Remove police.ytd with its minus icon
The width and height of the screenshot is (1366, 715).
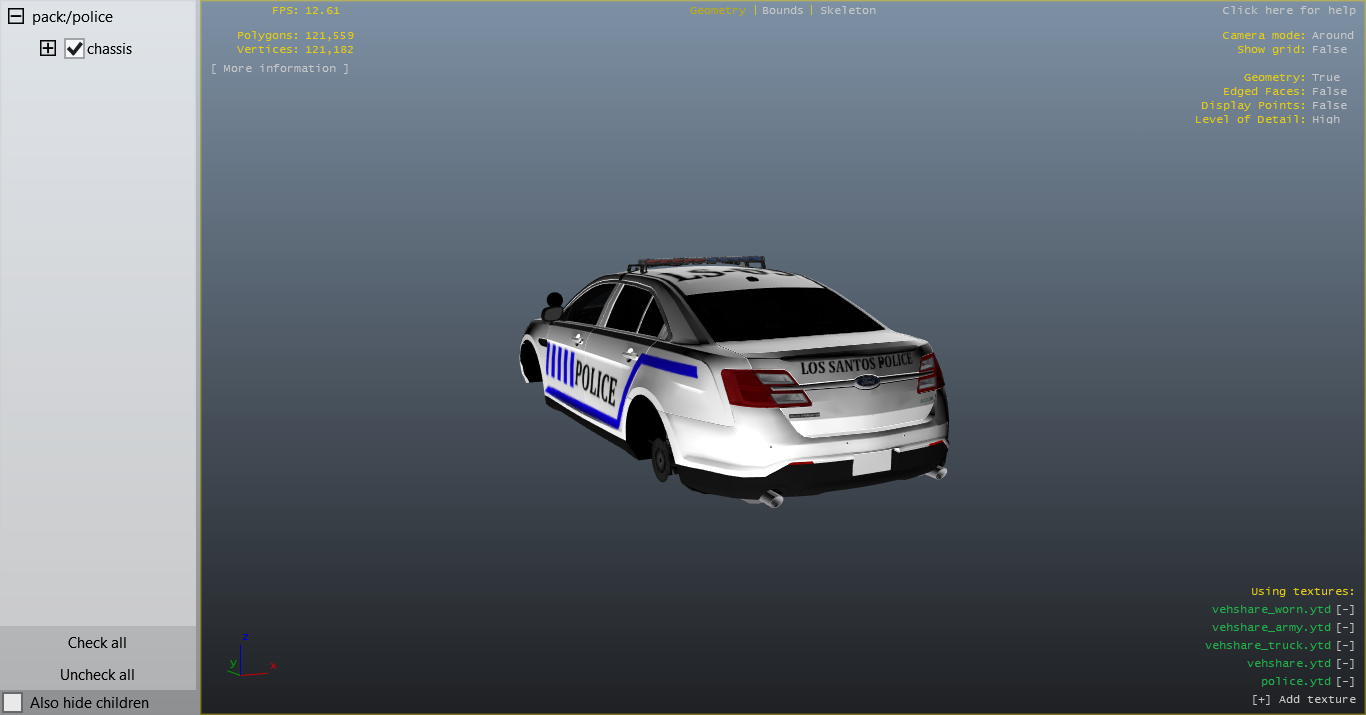click(1345, 682)
